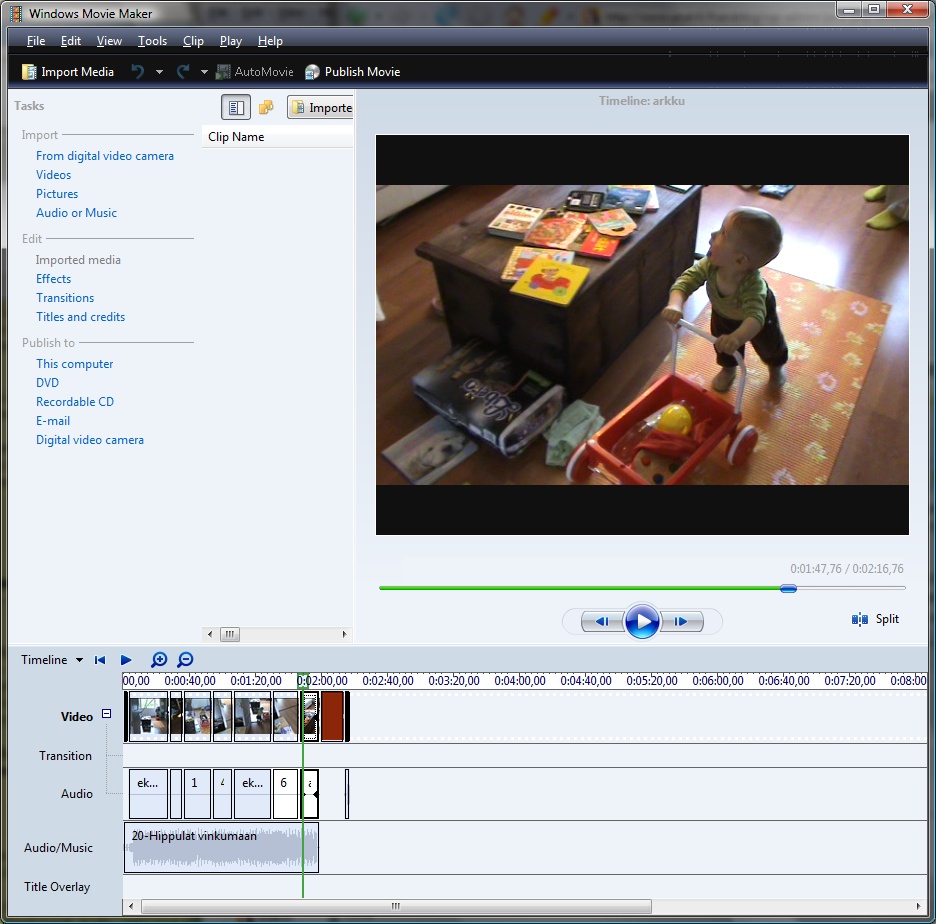Collapse the Video track expander
The width and height of the screenshot is (936, 924).
pos(106,713)
